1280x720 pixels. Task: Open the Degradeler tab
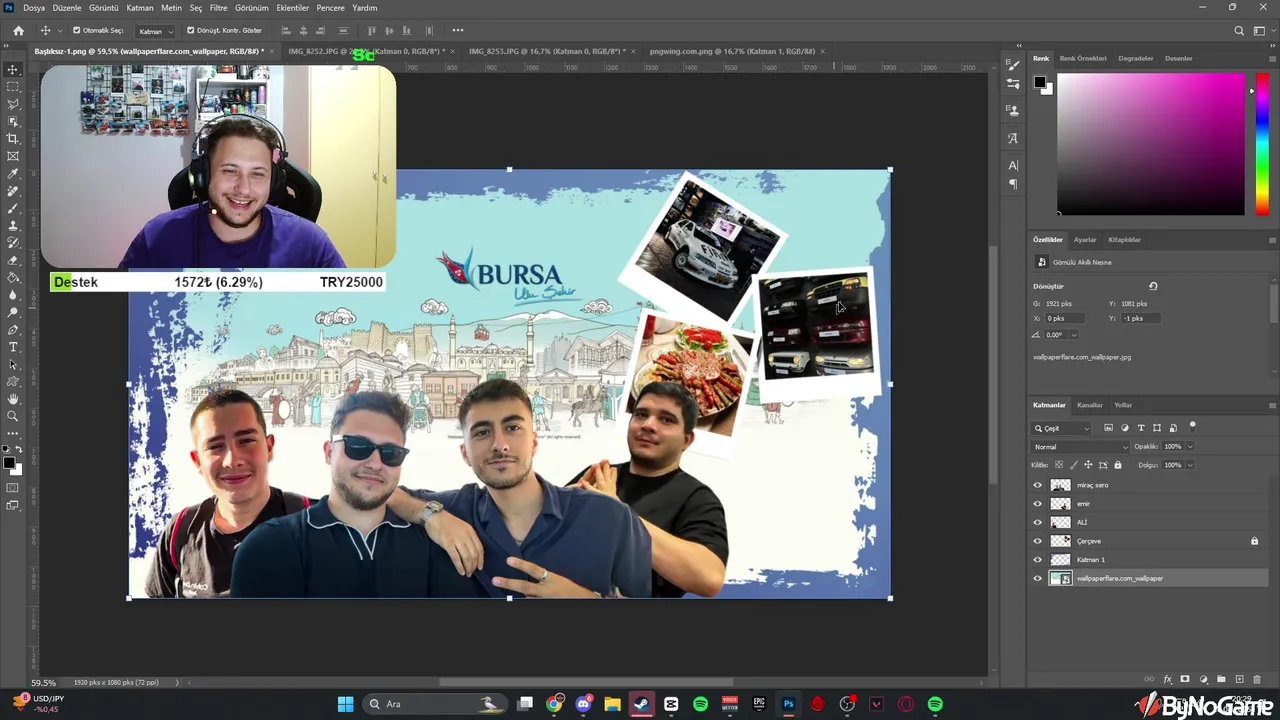click(1135, 58)
